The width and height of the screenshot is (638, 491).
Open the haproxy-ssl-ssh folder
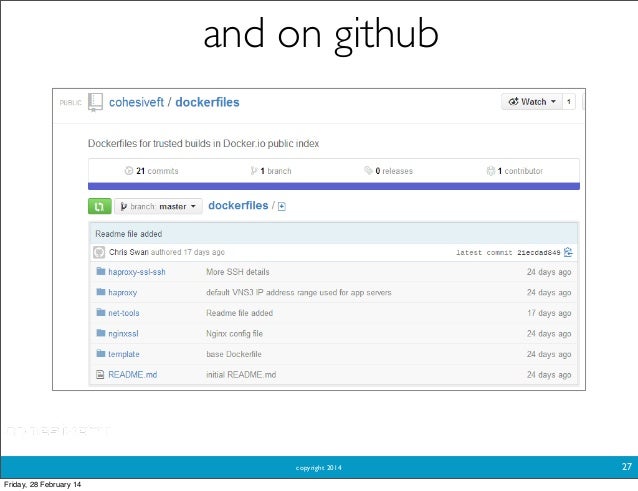(x=137, y=272)
